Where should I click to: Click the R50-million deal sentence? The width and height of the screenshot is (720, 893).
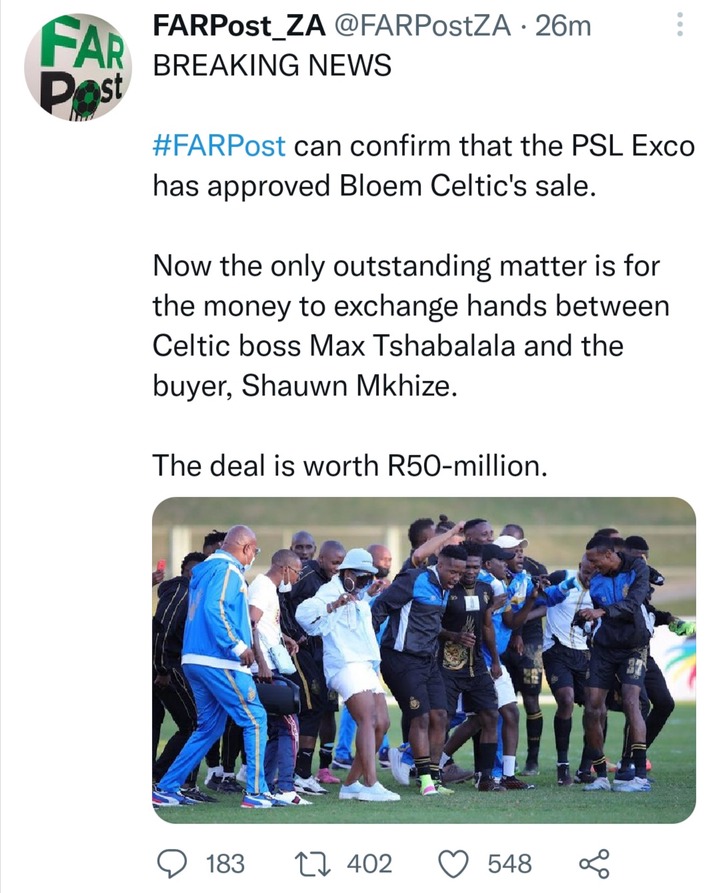(x=350, y=466)
